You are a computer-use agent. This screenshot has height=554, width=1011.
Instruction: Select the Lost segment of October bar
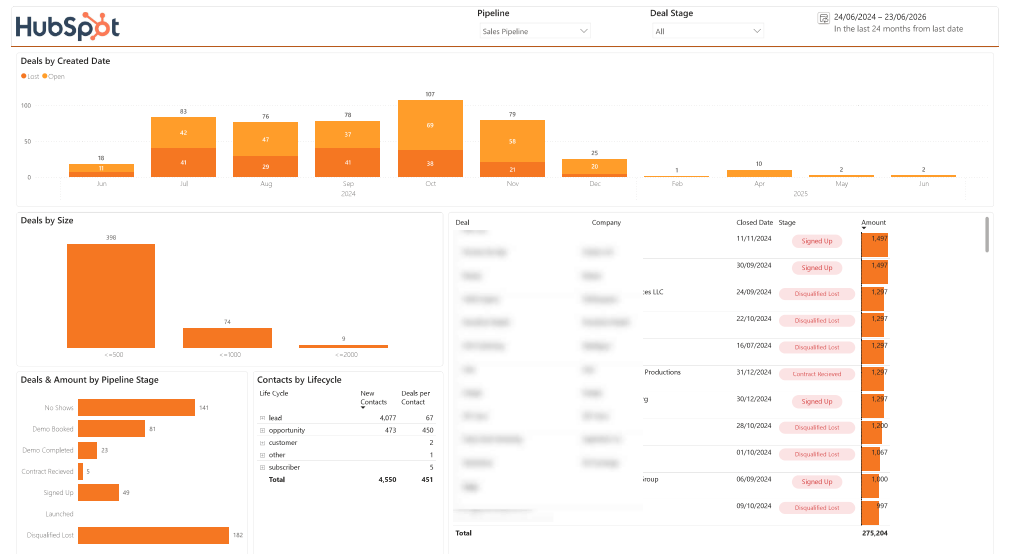430,164
